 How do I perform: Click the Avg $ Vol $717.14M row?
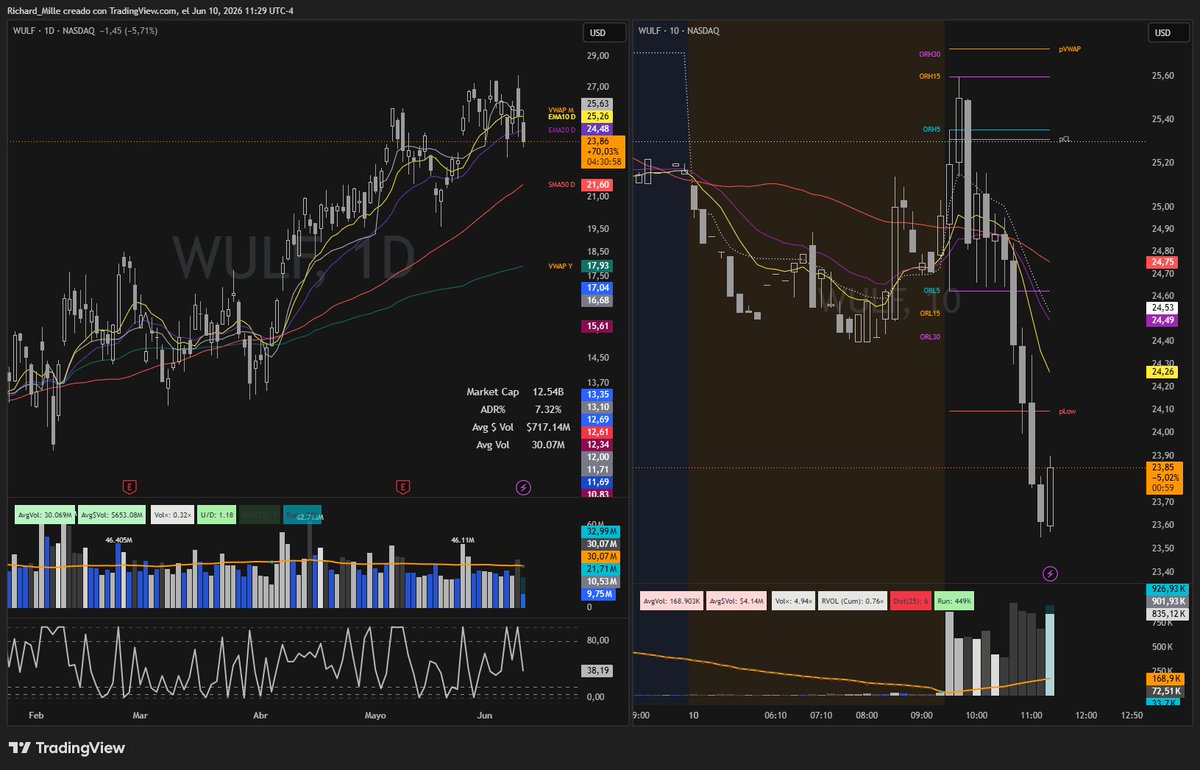click(x=520, y=427)
